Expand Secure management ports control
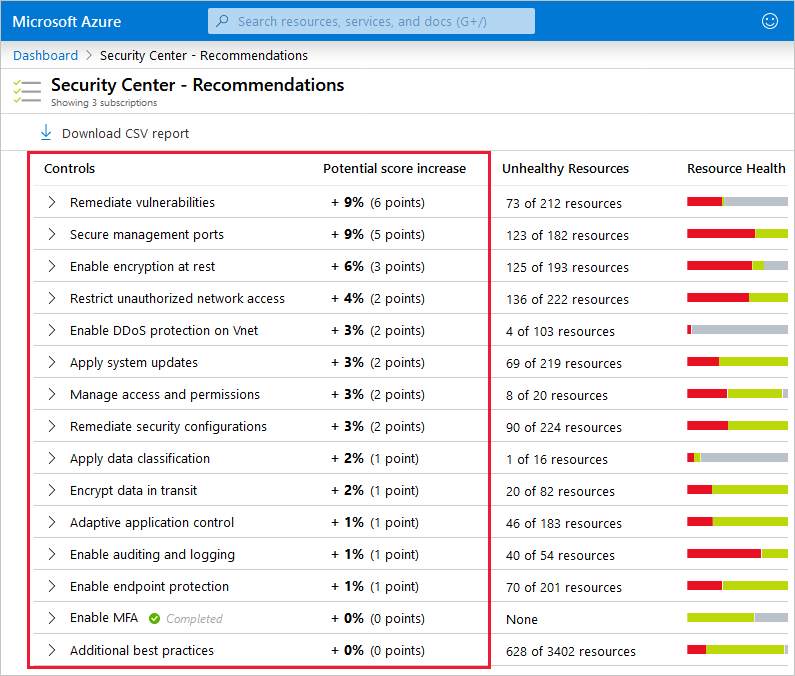The image size is (795, 676). point(51,234)
